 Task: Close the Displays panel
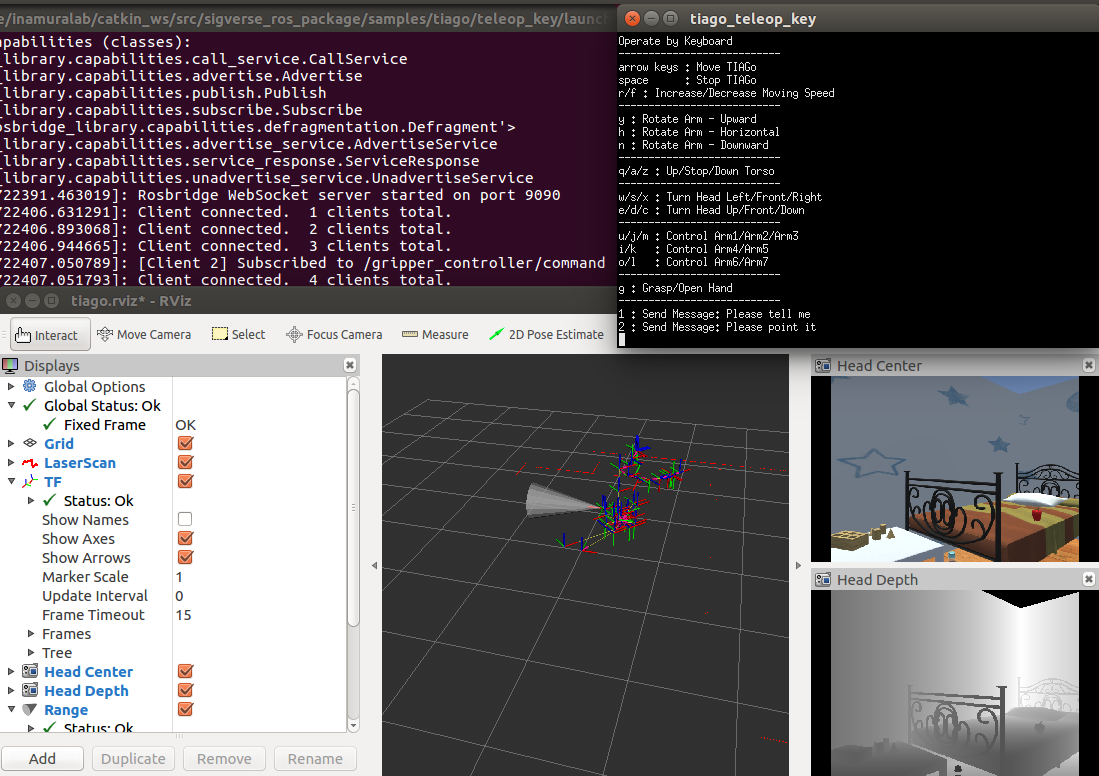pyautogui.click(x=350, y=366)
